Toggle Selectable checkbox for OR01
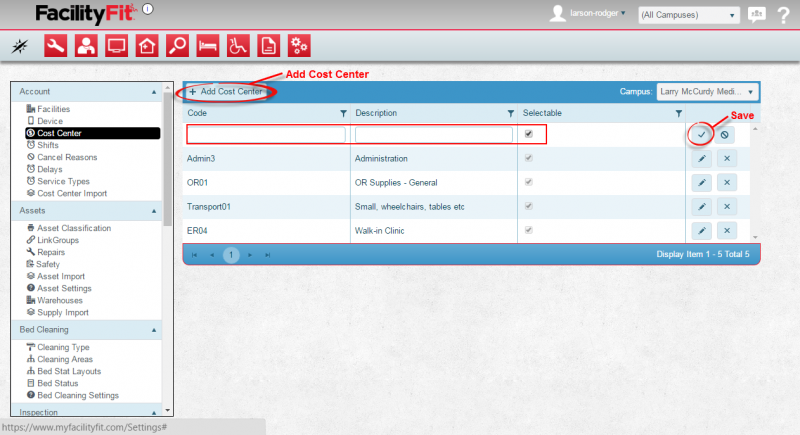Image resolution: width=800 pixels, height=435 pixels. (x=529, y=182)
